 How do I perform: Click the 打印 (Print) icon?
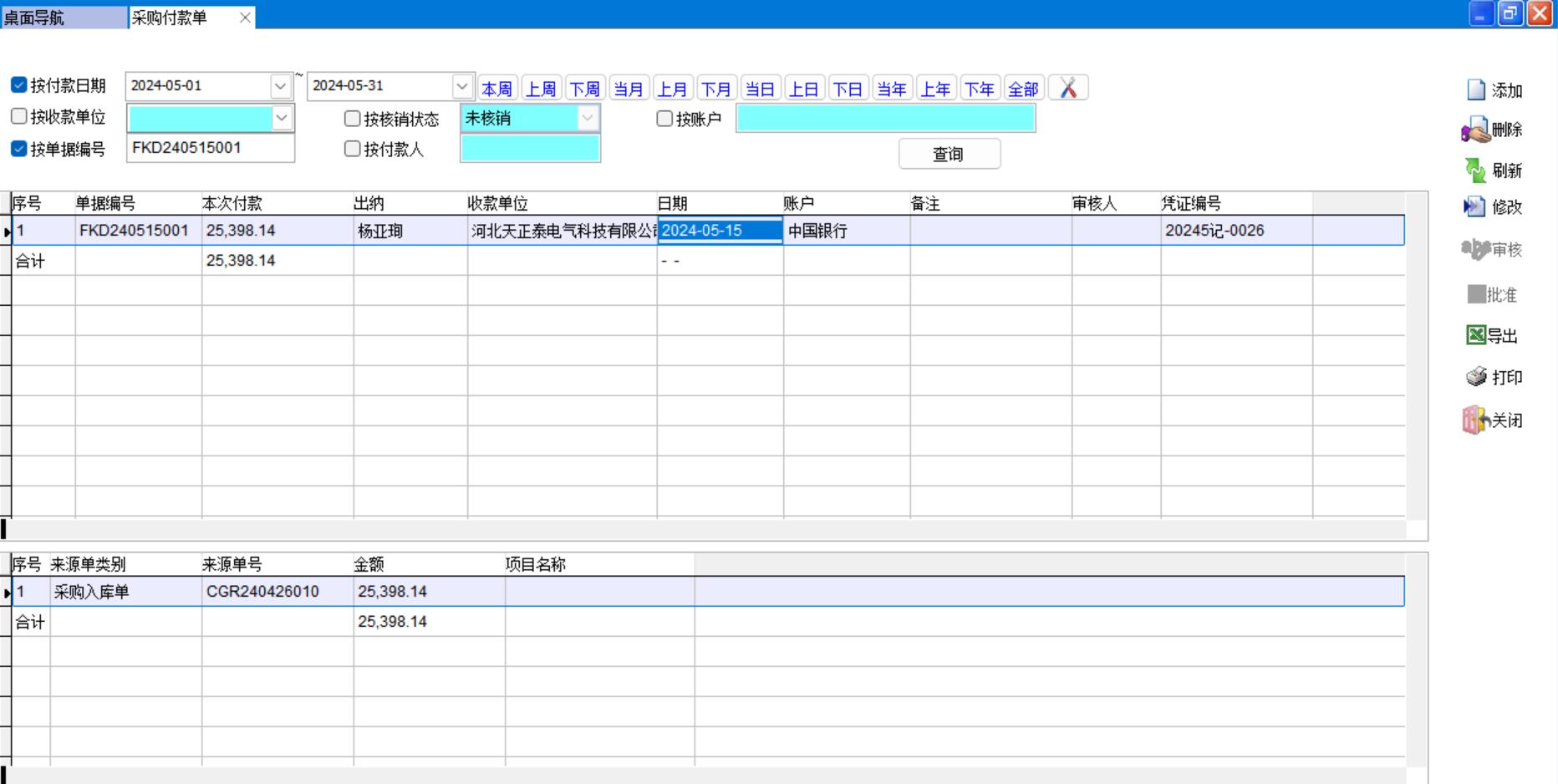pyautogui.click(x=1476, y=377)
